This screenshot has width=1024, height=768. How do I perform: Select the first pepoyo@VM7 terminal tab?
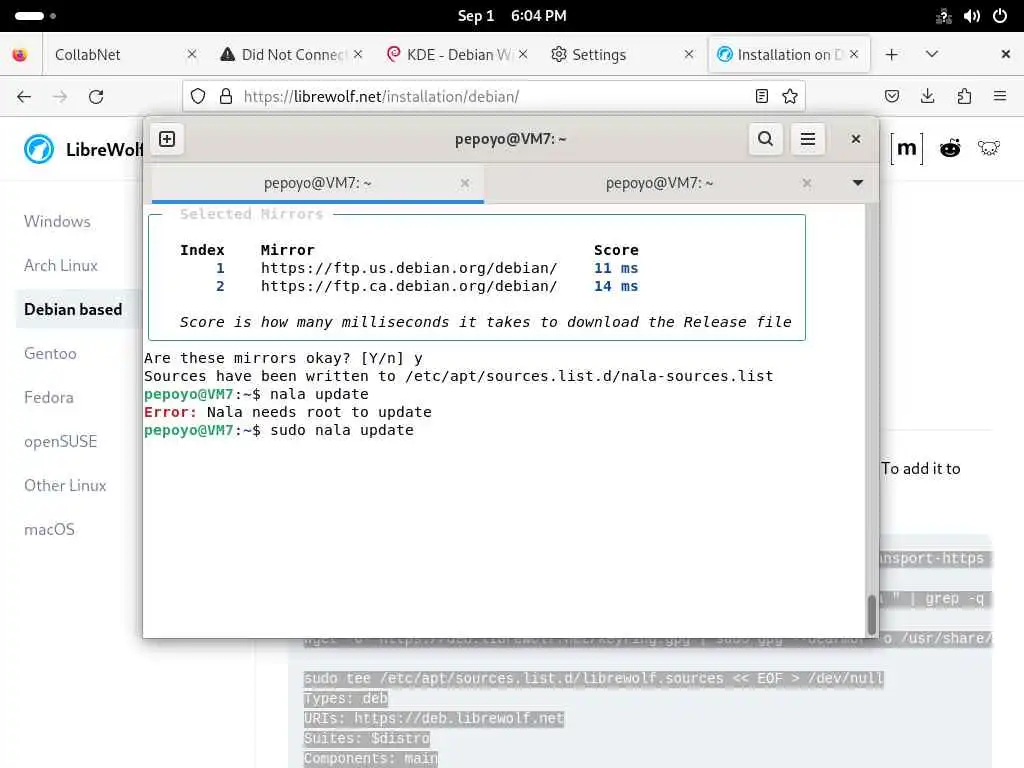[317, 184]
